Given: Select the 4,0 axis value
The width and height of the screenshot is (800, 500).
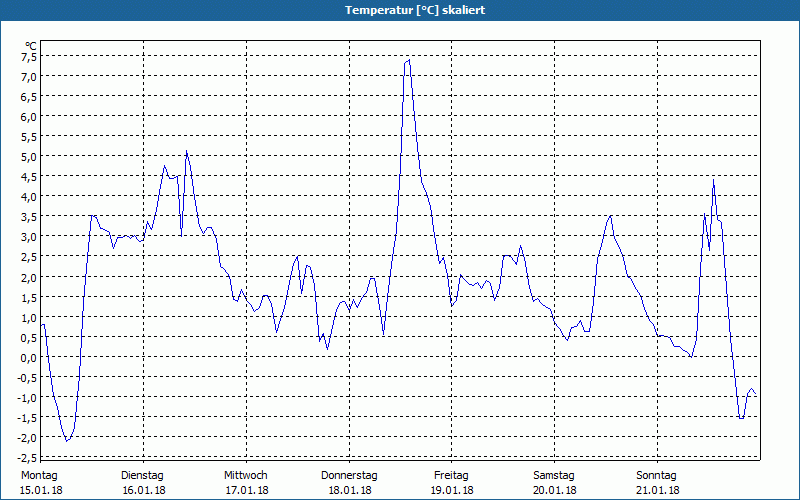Looking at the screenshot, I should point(29,197).
